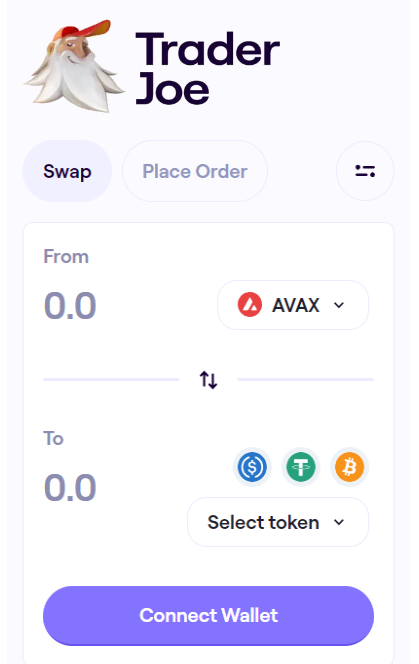Image resolution: width=419 pixels, height=664 pixels.
Task: Pick the Bitcoin quick-select token icon
Action: tap(350, 467)
